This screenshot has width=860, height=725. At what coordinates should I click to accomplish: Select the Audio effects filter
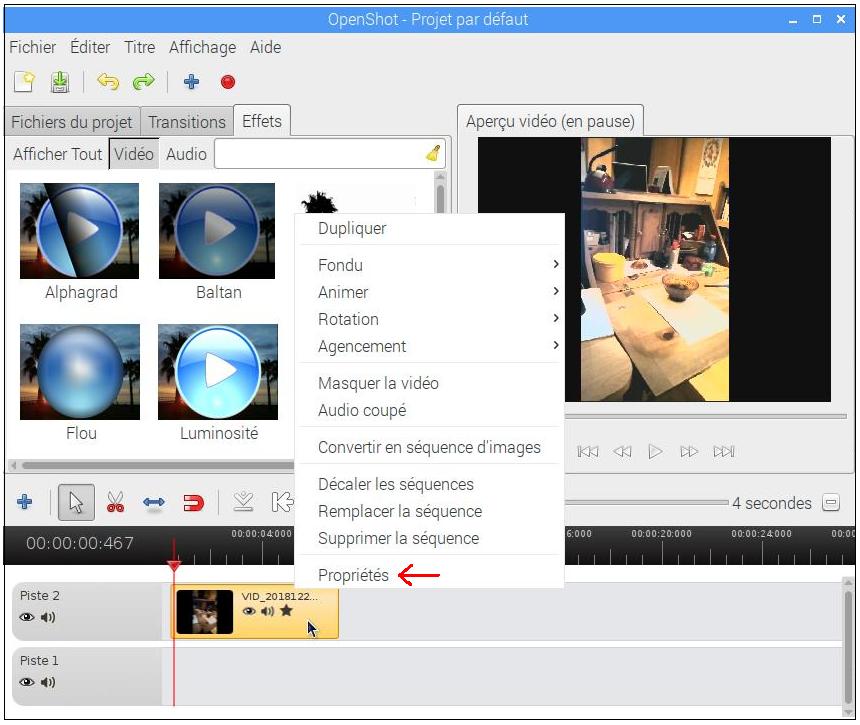coord(186,154)
